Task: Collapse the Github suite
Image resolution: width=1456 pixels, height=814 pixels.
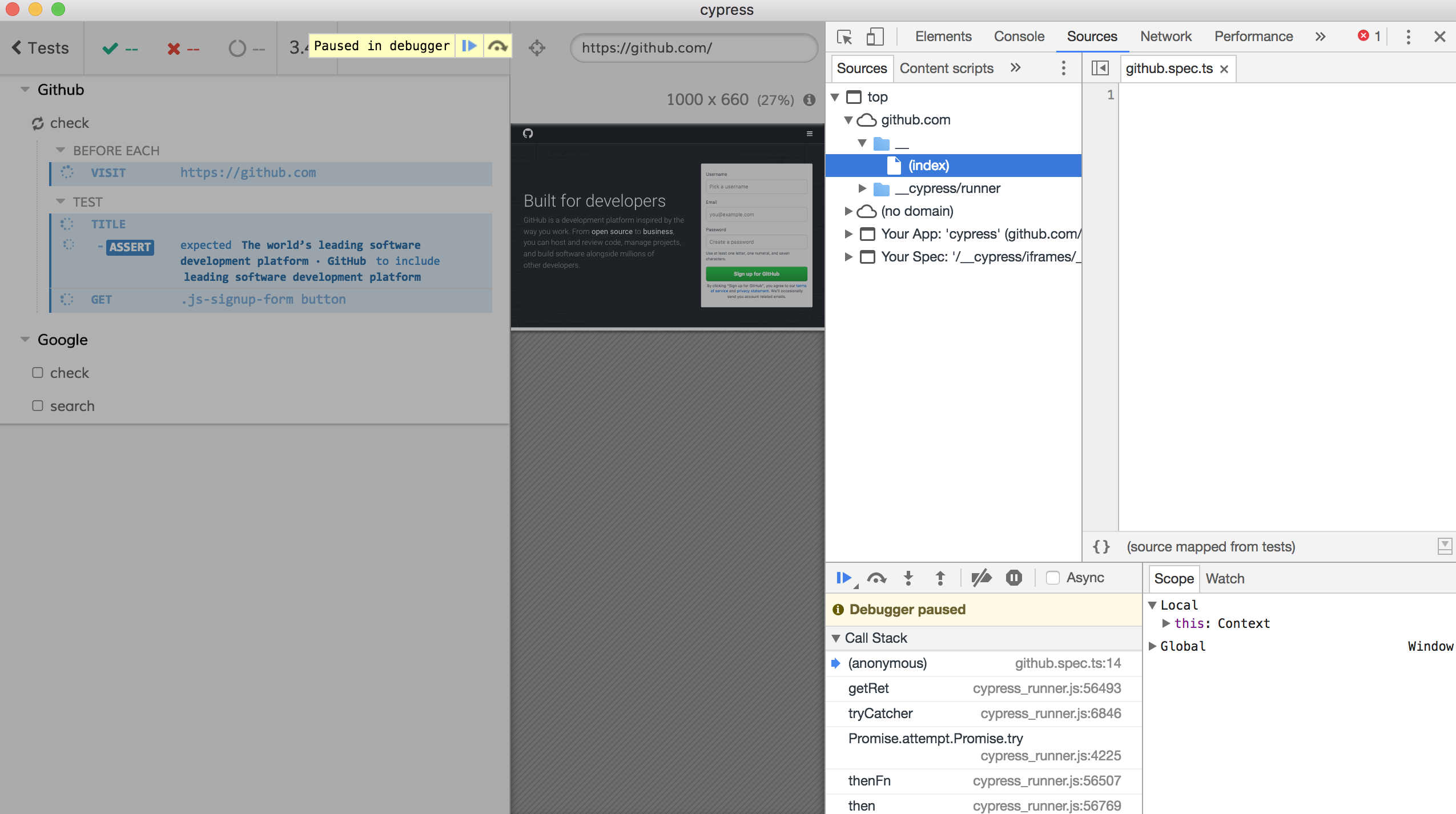Action: coord(25,90)
